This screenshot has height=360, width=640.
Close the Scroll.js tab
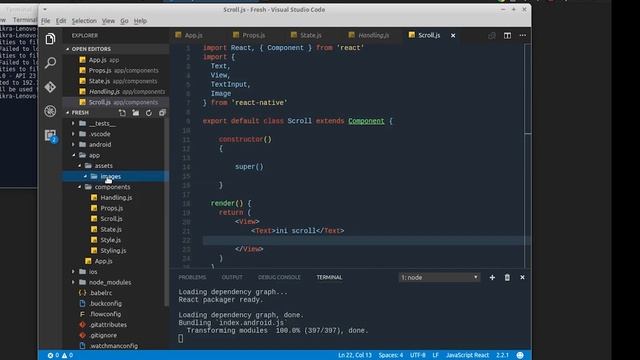click(453, 36)
